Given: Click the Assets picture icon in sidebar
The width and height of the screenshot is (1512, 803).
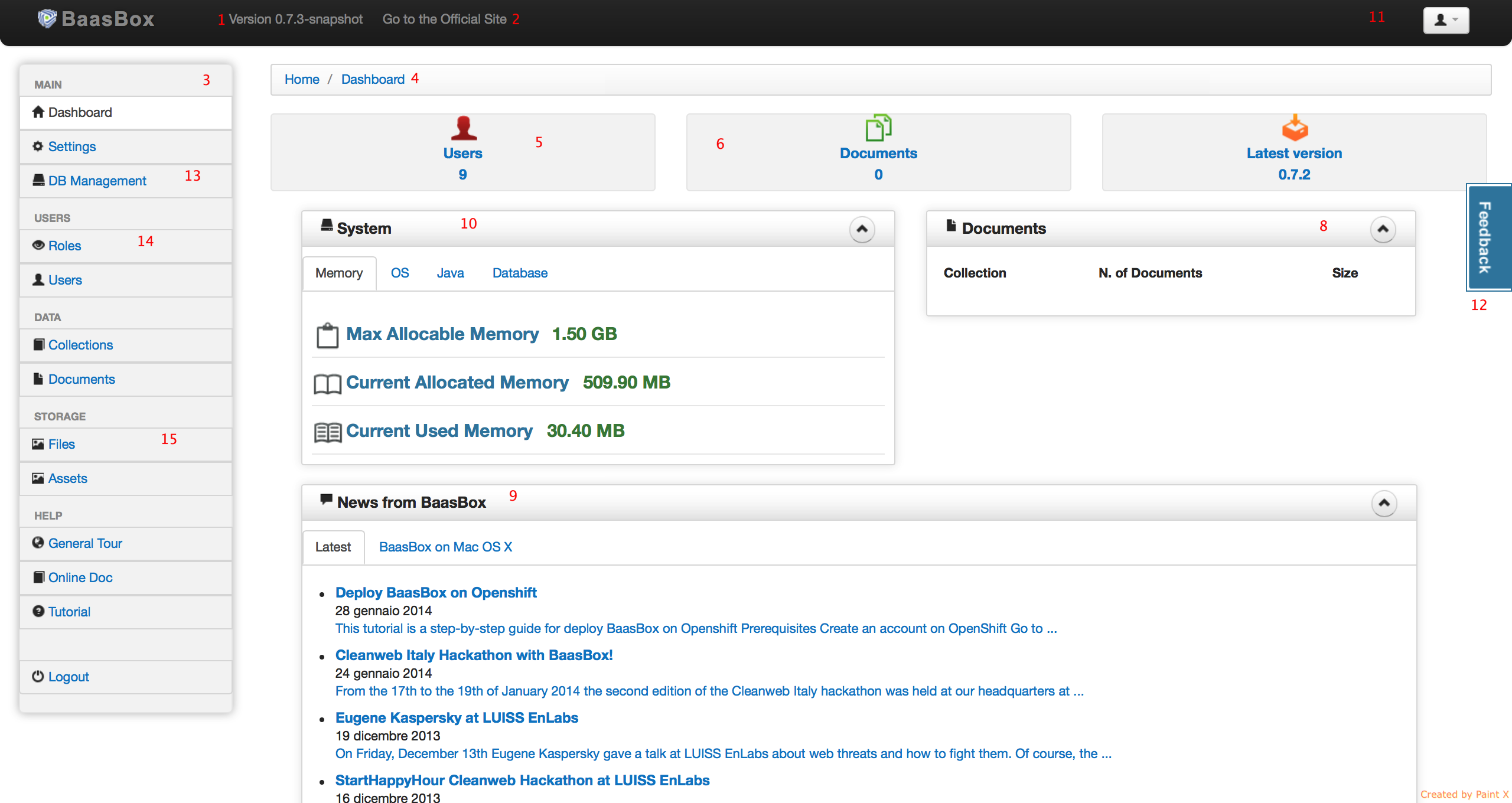Looking at the screenshot, I should click(x=38, y=478).
